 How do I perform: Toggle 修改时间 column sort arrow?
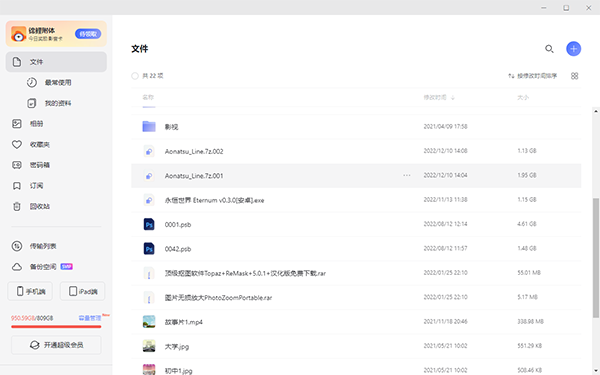pos(453,98)
